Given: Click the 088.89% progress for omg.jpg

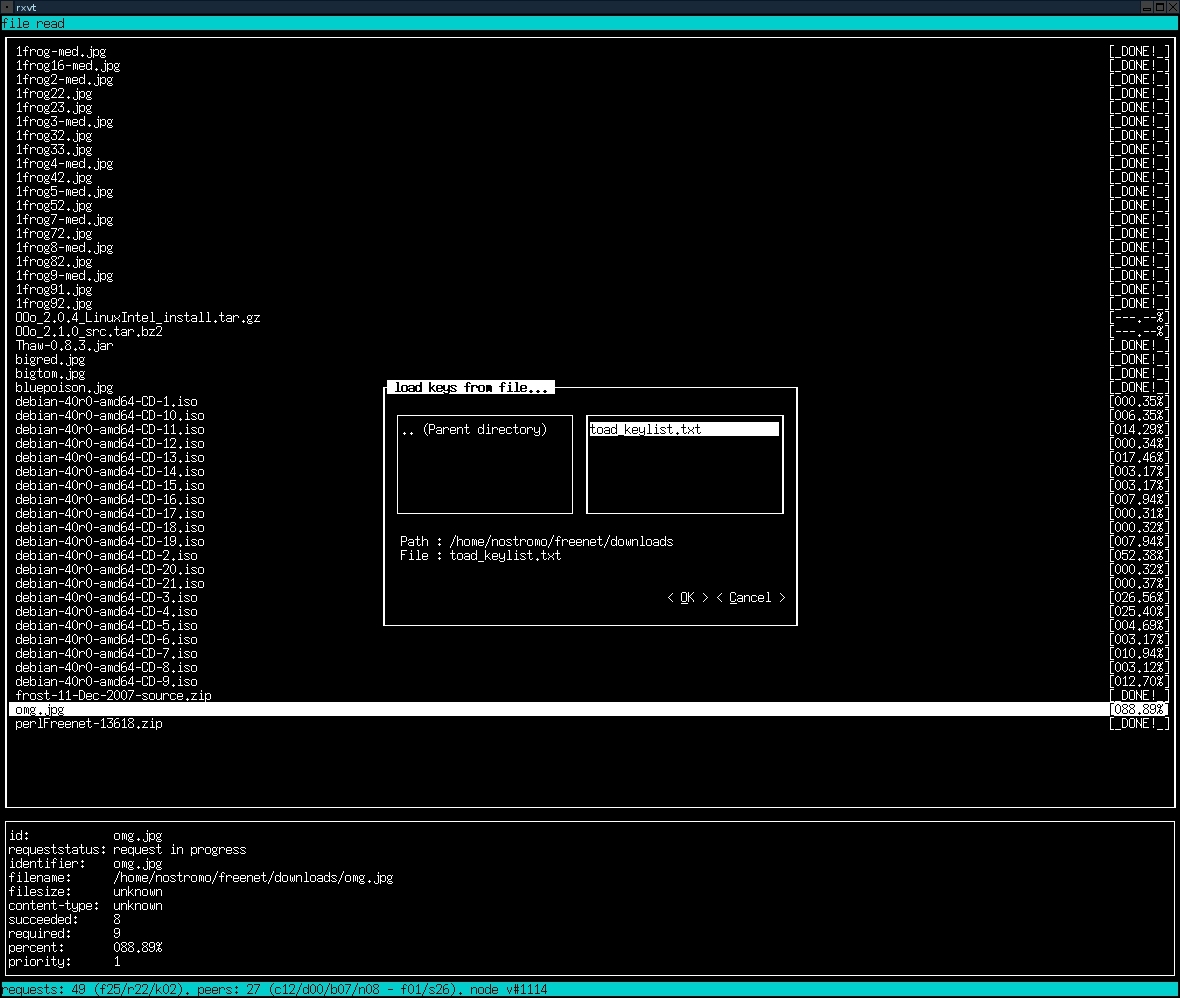Looking at the screenshot, I should (x=1138, y=710).
